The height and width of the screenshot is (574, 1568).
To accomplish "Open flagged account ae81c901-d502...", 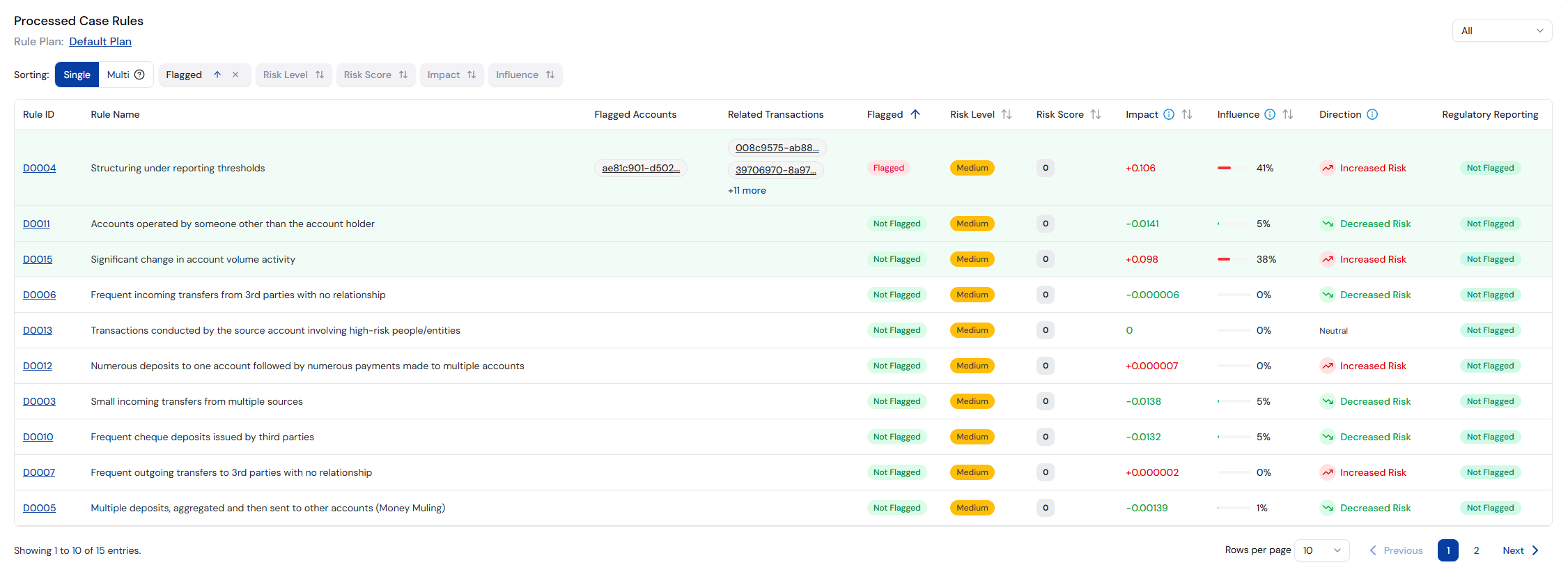I will pos(641,168).
